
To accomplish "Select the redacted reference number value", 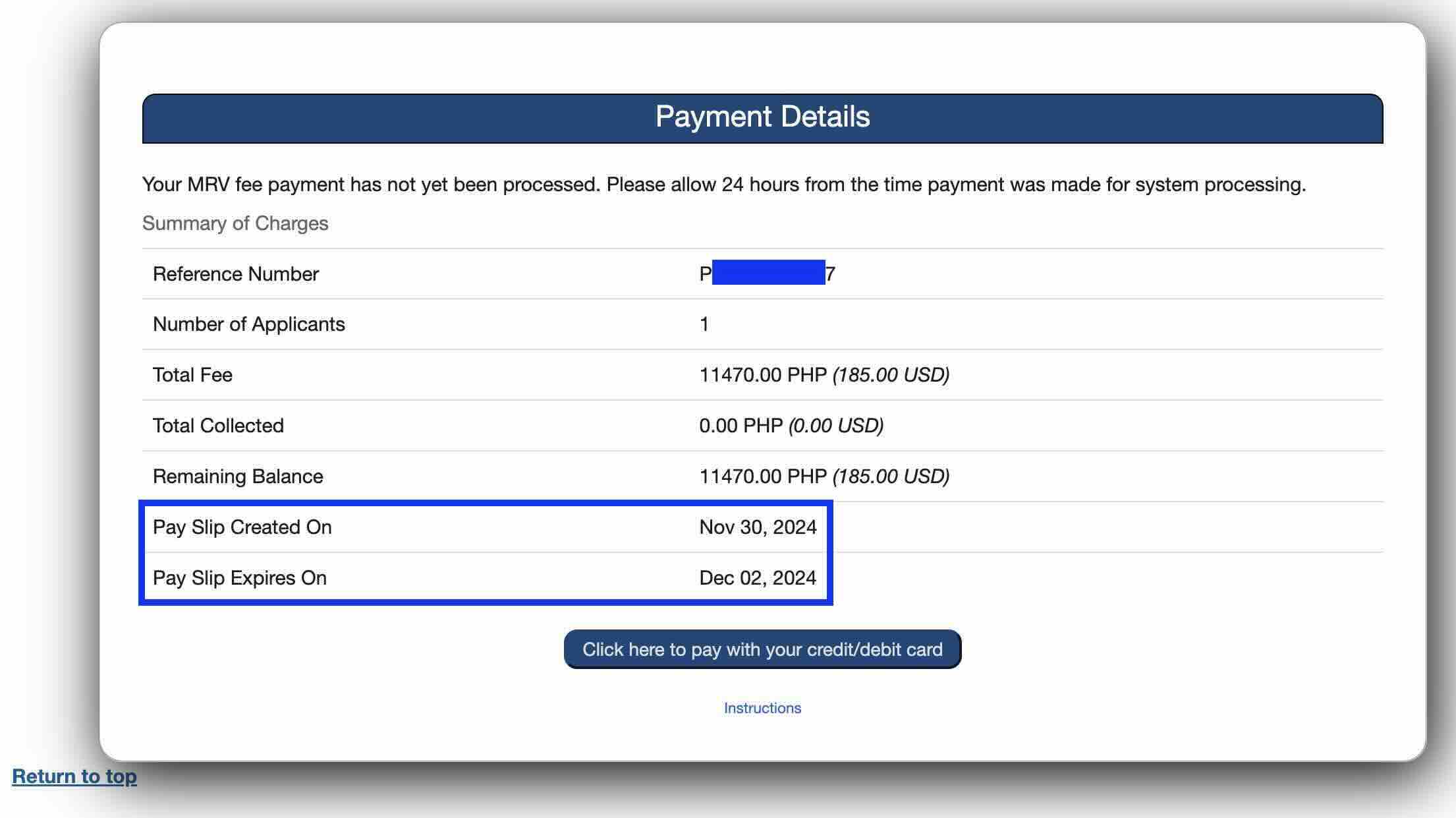I will pyautogui.click(x=766, y=274).
